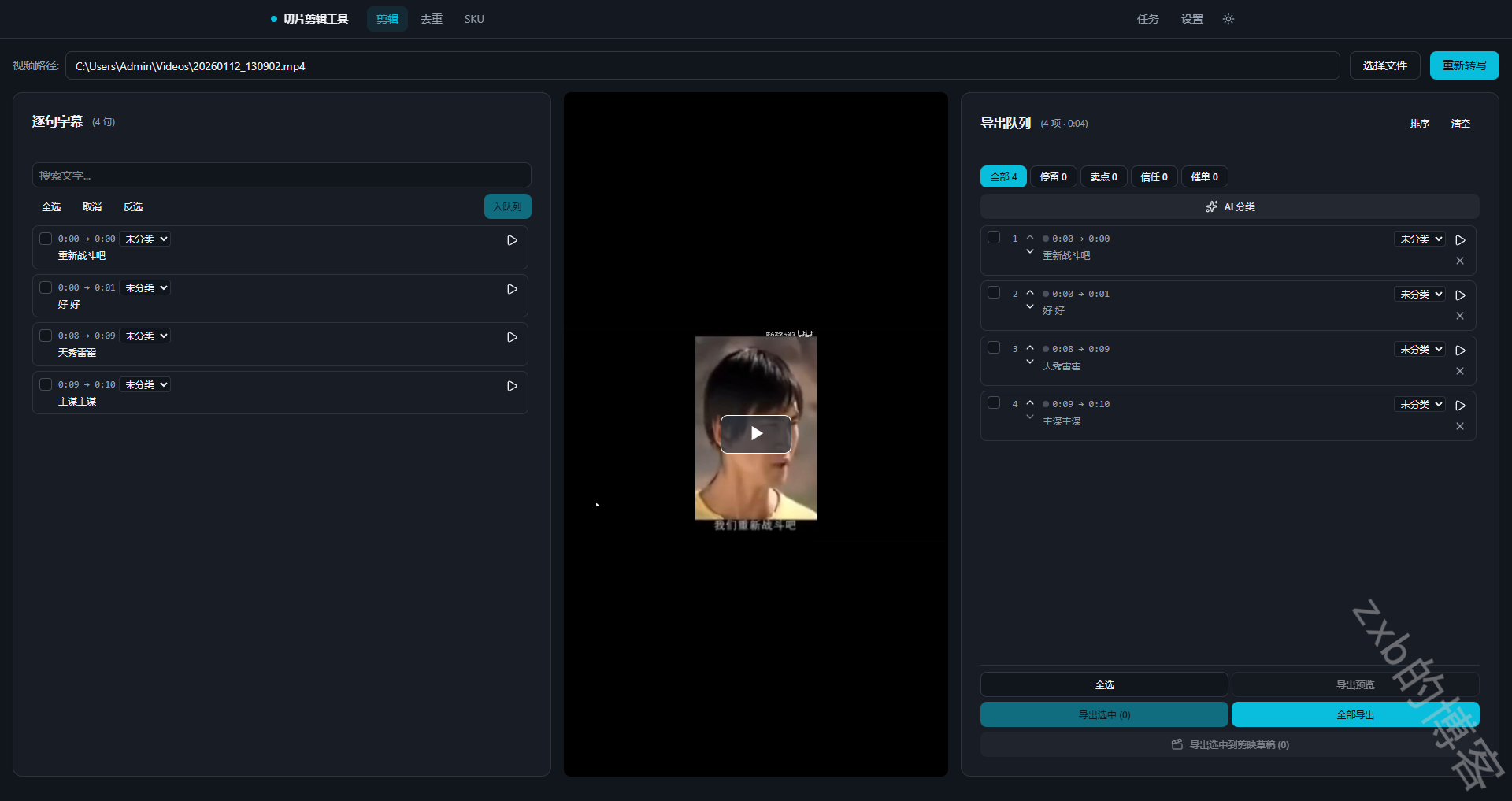
Task: Filter queue by 信任 0
Action: (1154, 176)
